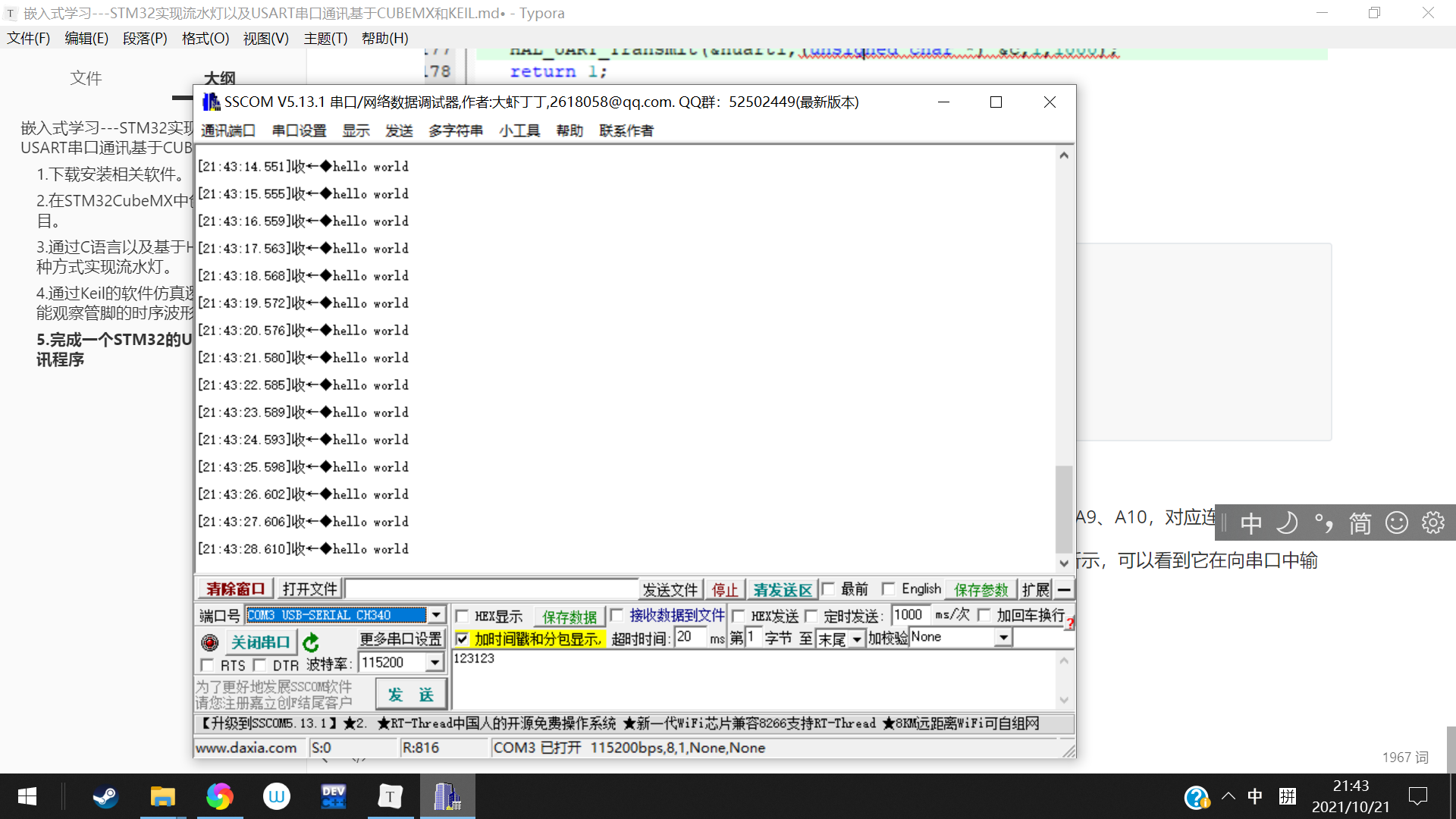Open the 串口设置 menu
Viewport: 1456px width, 819px height.
click(299, 130)
